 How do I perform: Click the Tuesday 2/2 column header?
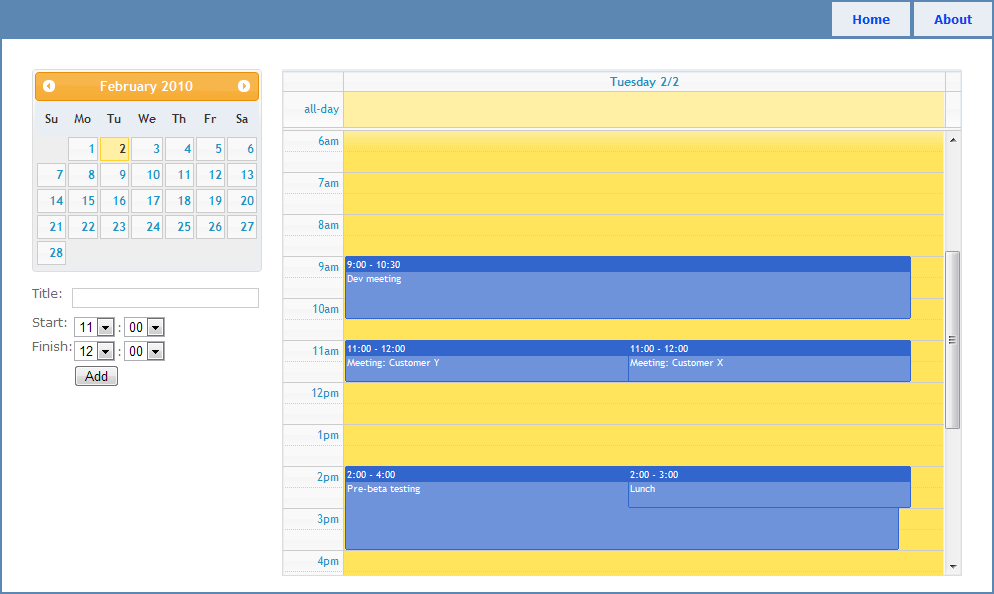[x=644, y=82]
